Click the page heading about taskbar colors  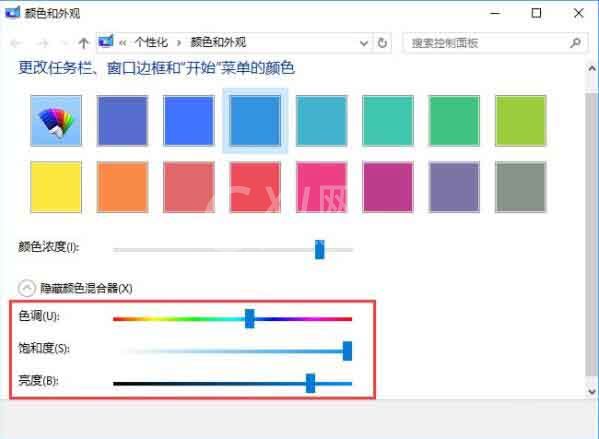pos(156,68)
